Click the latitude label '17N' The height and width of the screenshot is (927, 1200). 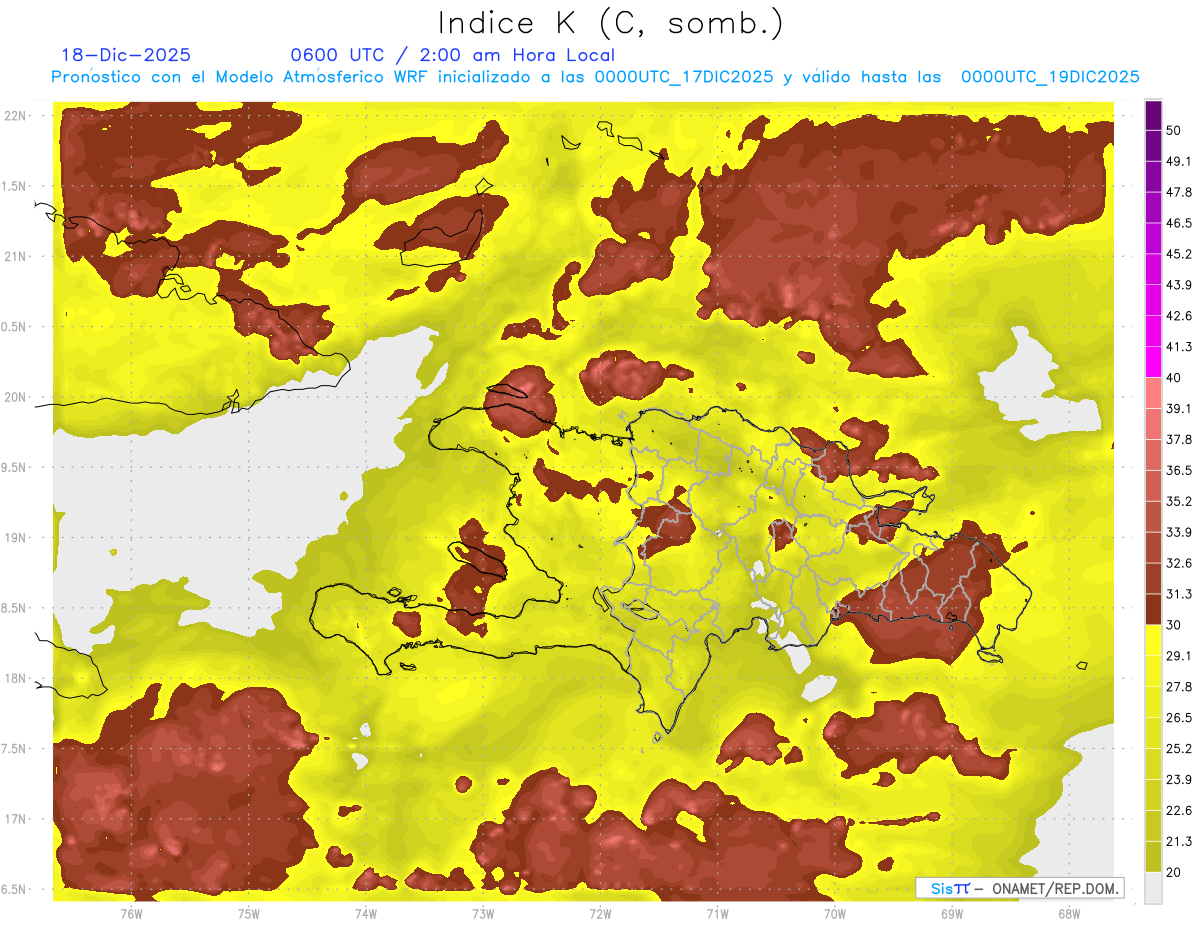point(17,820)
